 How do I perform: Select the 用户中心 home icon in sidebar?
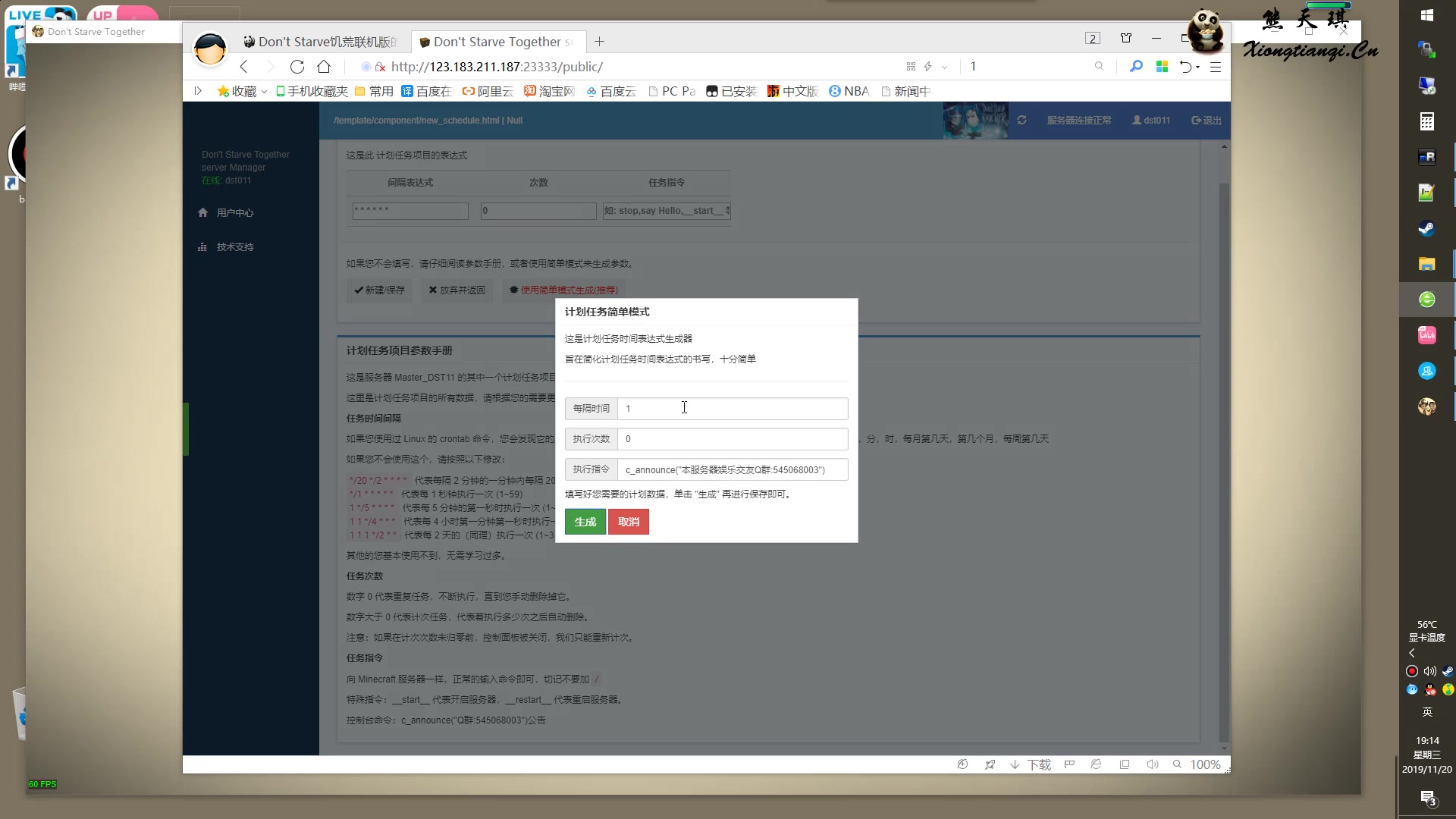(x=202, y=212)
